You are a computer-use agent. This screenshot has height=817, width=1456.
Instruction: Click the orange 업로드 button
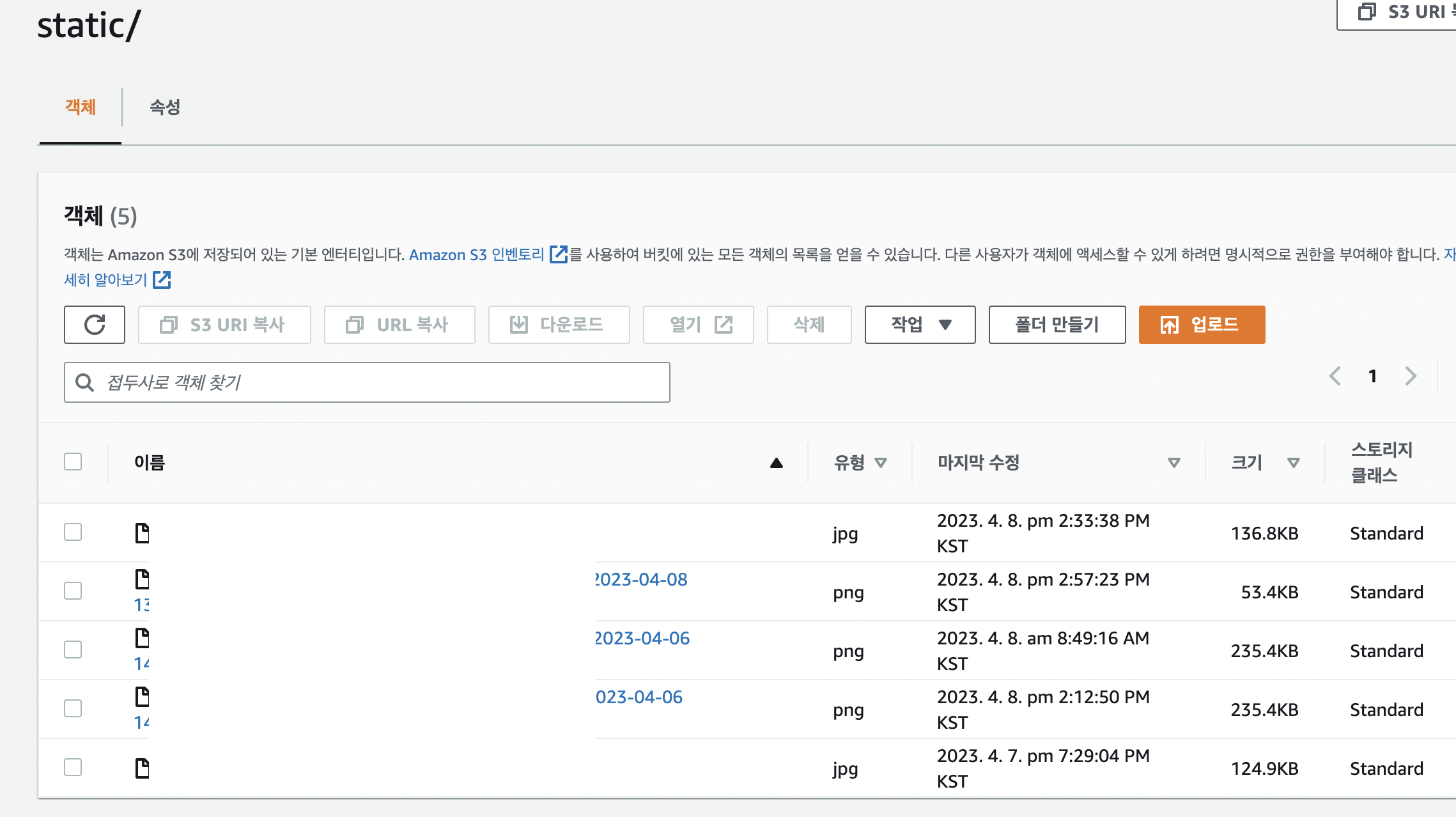1202,325
